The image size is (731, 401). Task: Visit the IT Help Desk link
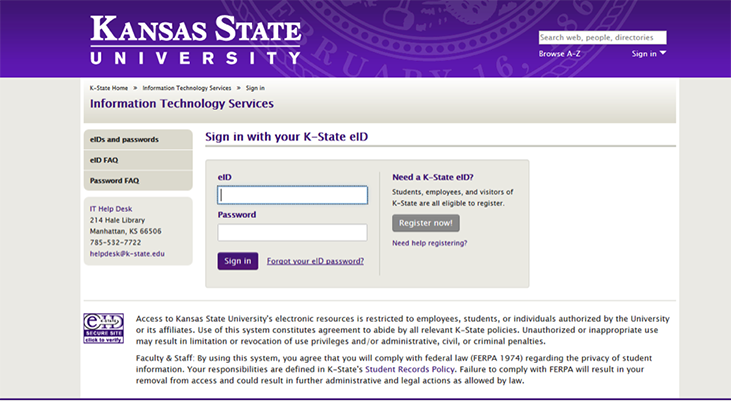click(x=111, y=209)
